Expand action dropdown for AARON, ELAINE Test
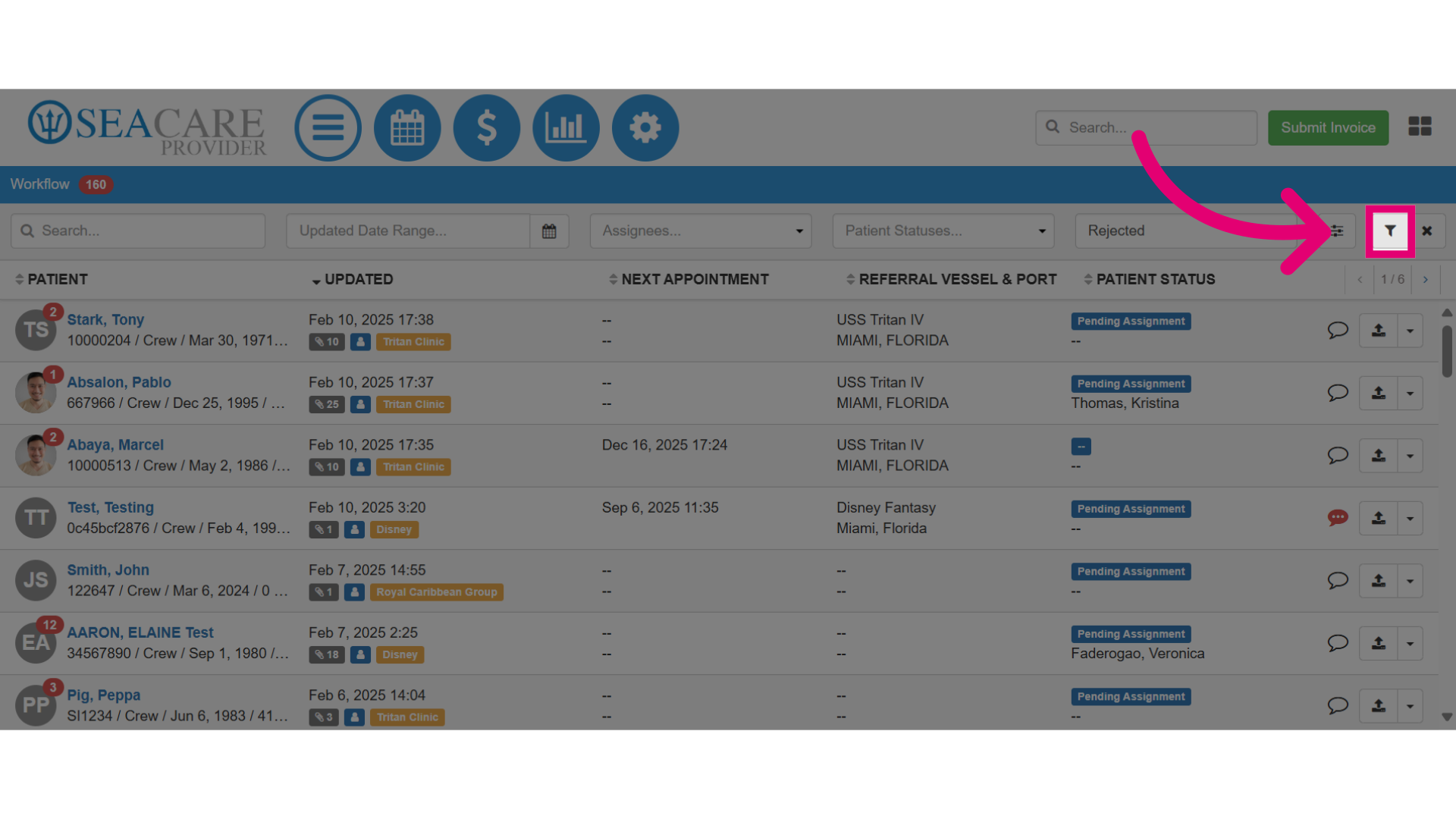Viewport: 1456px width, 819px height. [1410, 643]
